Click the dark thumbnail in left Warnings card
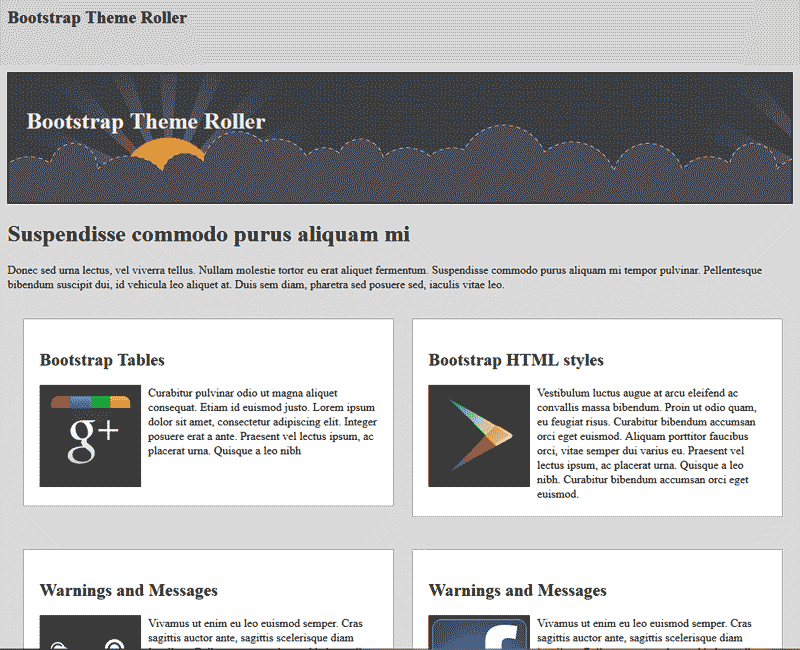This screenshot has height=650, width=800. point(90,632)
